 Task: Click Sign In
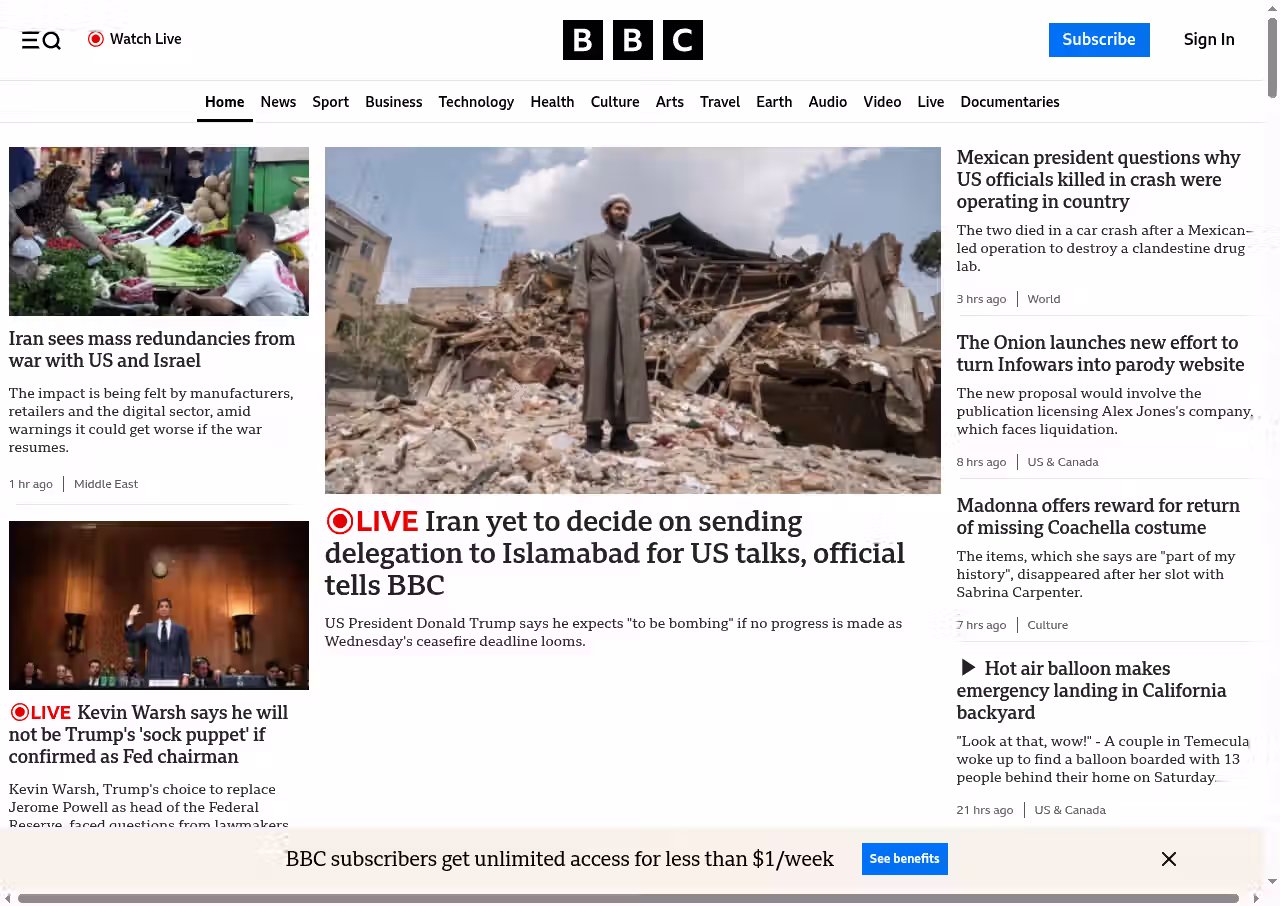[x=1208, y=40]
